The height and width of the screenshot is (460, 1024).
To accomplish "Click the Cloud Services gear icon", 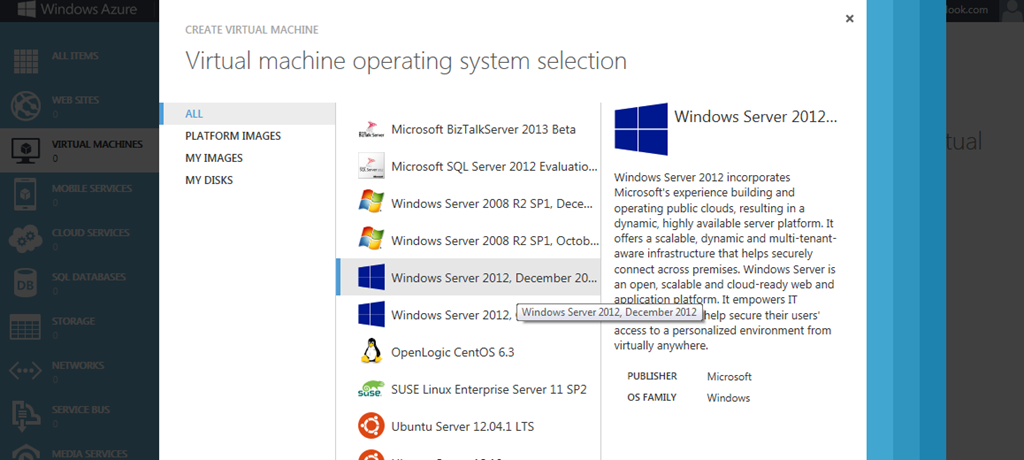I will tap(25, 238).
